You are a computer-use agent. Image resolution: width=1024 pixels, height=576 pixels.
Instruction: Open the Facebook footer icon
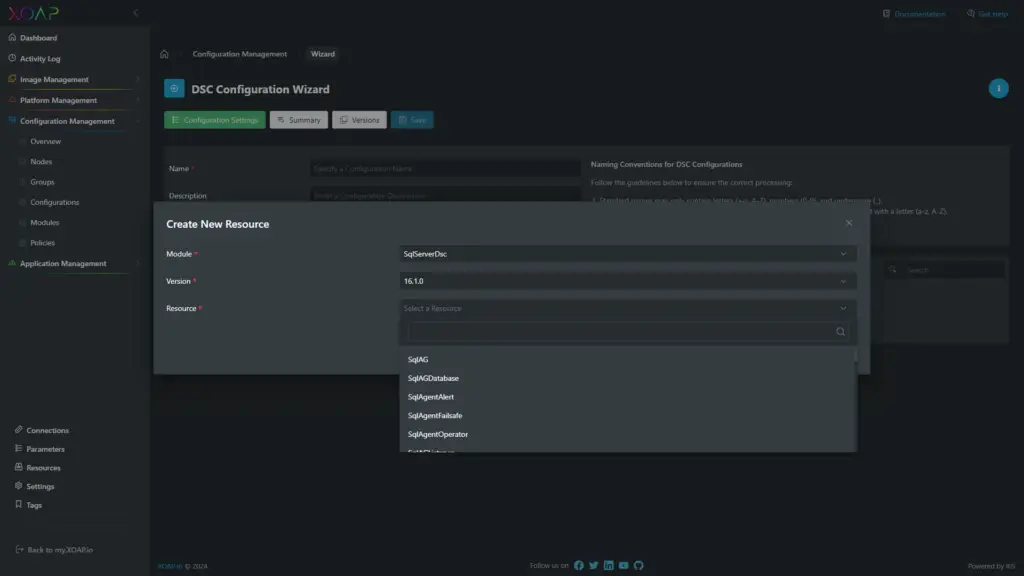579,566
